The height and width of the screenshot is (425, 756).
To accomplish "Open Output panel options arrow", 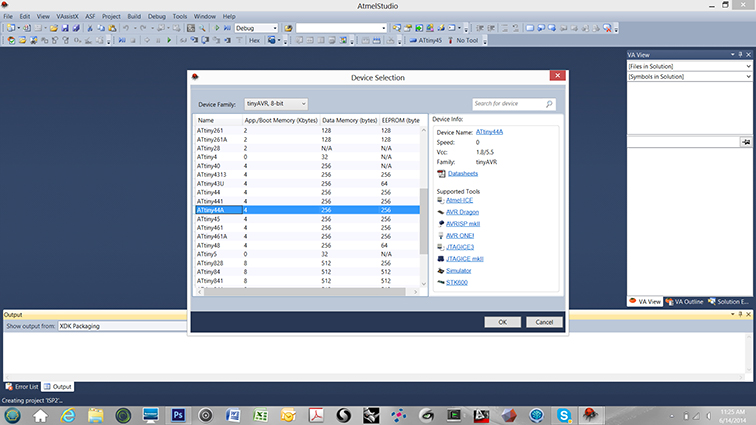I will [x=732, y=314].
